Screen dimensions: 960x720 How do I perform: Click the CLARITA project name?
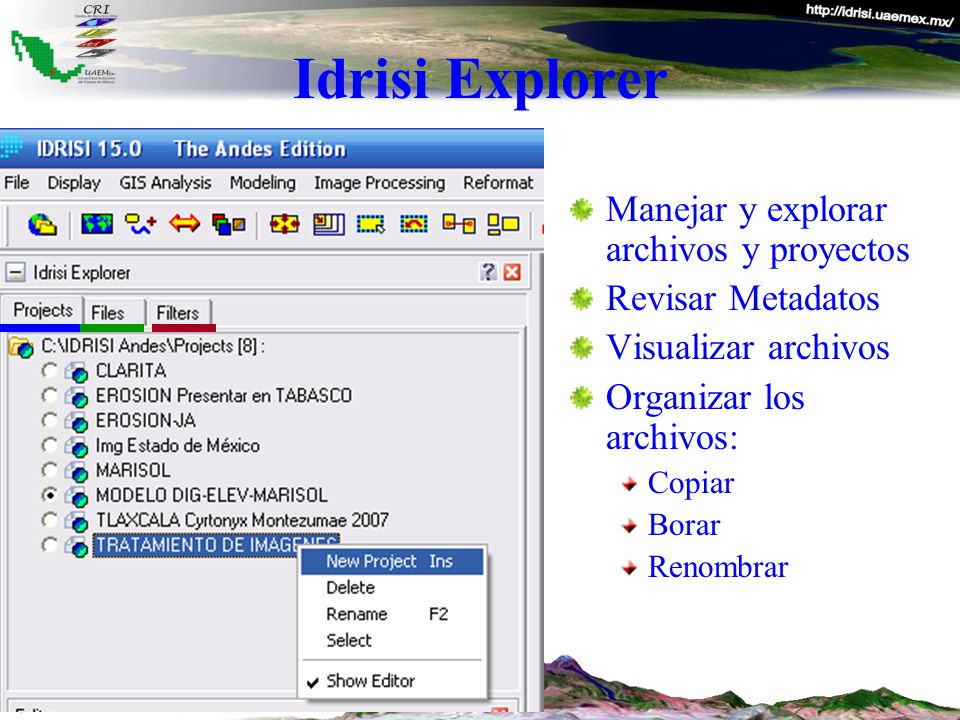131,370
